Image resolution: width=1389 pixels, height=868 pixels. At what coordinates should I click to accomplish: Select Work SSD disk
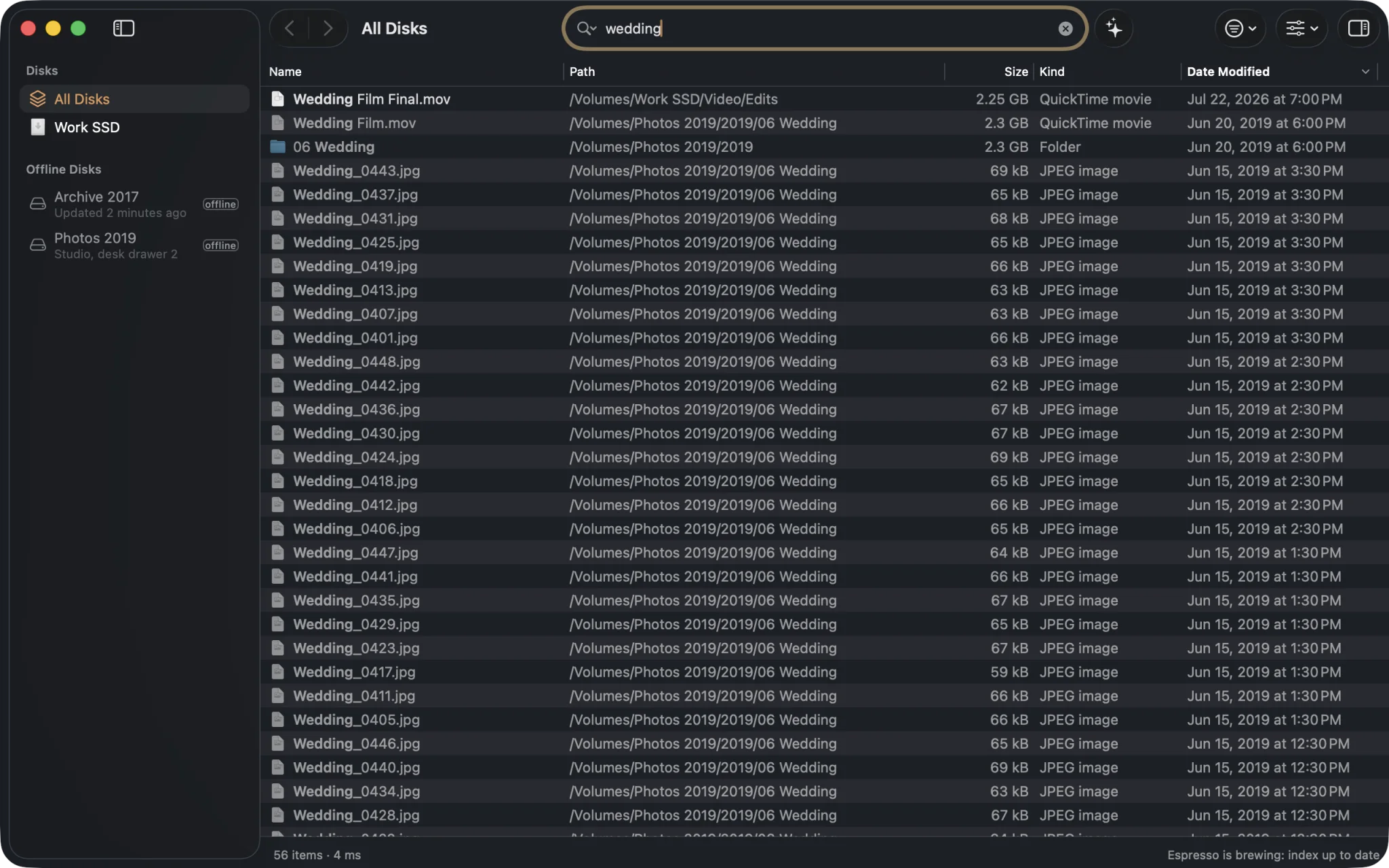(134, 127)
